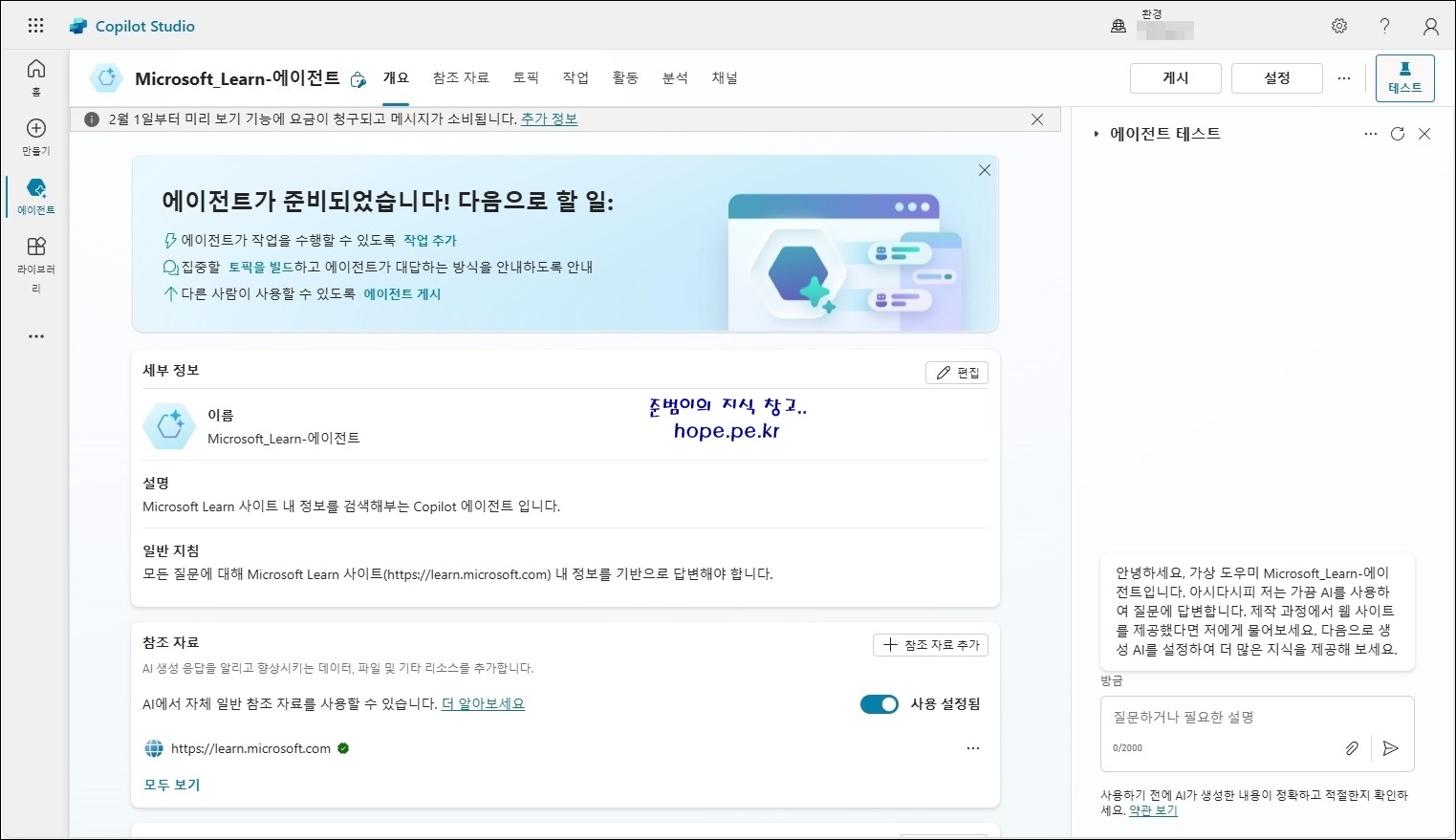
Task: Dismiss the billing notice bar
Action: (x=1037, y=119)
